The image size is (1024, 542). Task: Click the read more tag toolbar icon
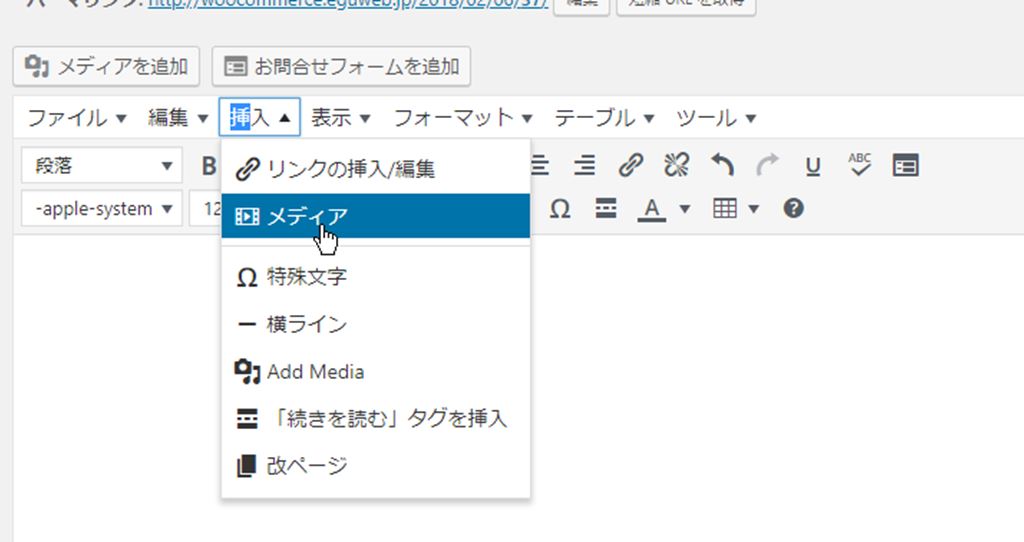[x=606, y=209]
